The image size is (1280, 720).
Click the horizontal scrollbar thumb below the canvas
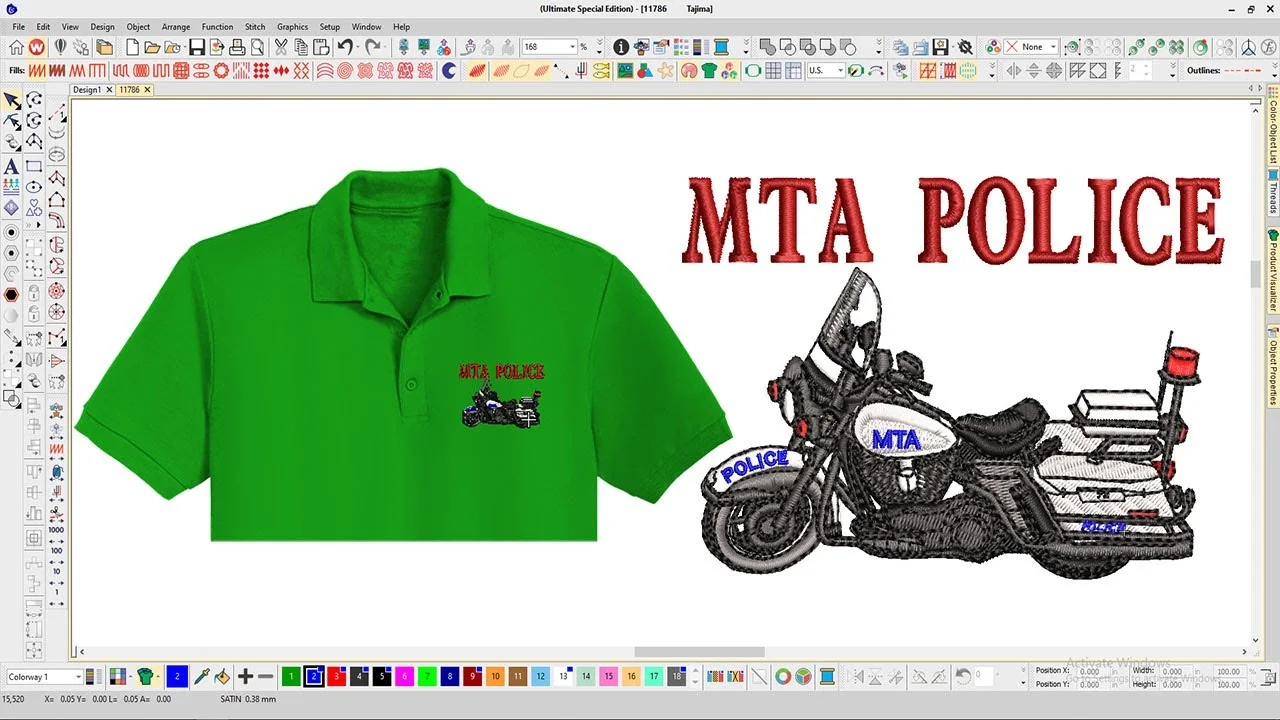point(699,652)
